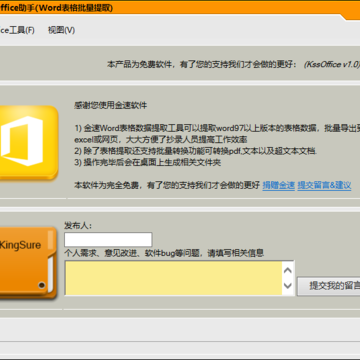This screenshot has width=360, height=360.
Task: Click the message box scroll down arrow
Action: tap(288, 286)
